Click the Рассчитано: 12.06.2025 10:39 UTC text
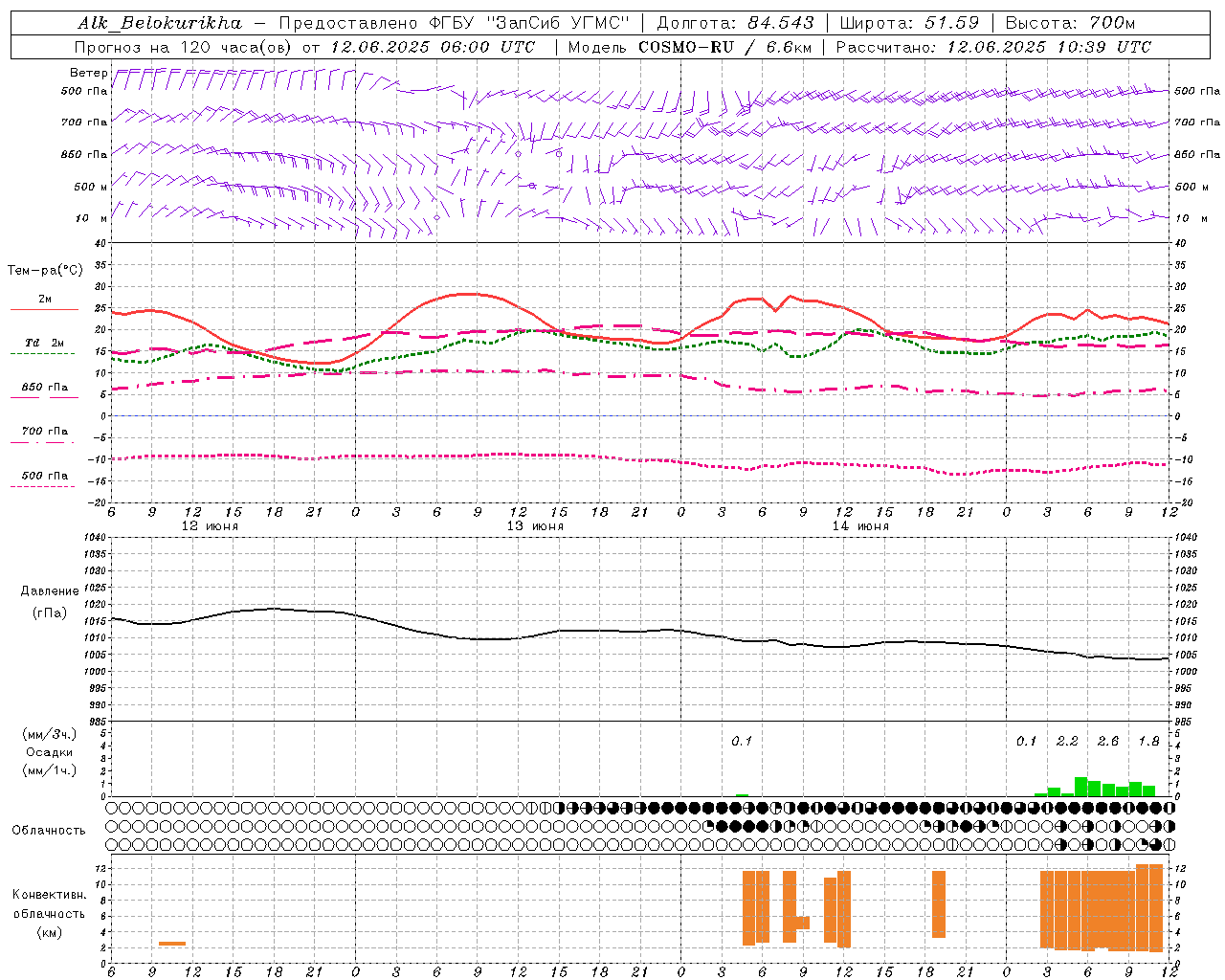 pyautogui.click(x=993, y=46)
